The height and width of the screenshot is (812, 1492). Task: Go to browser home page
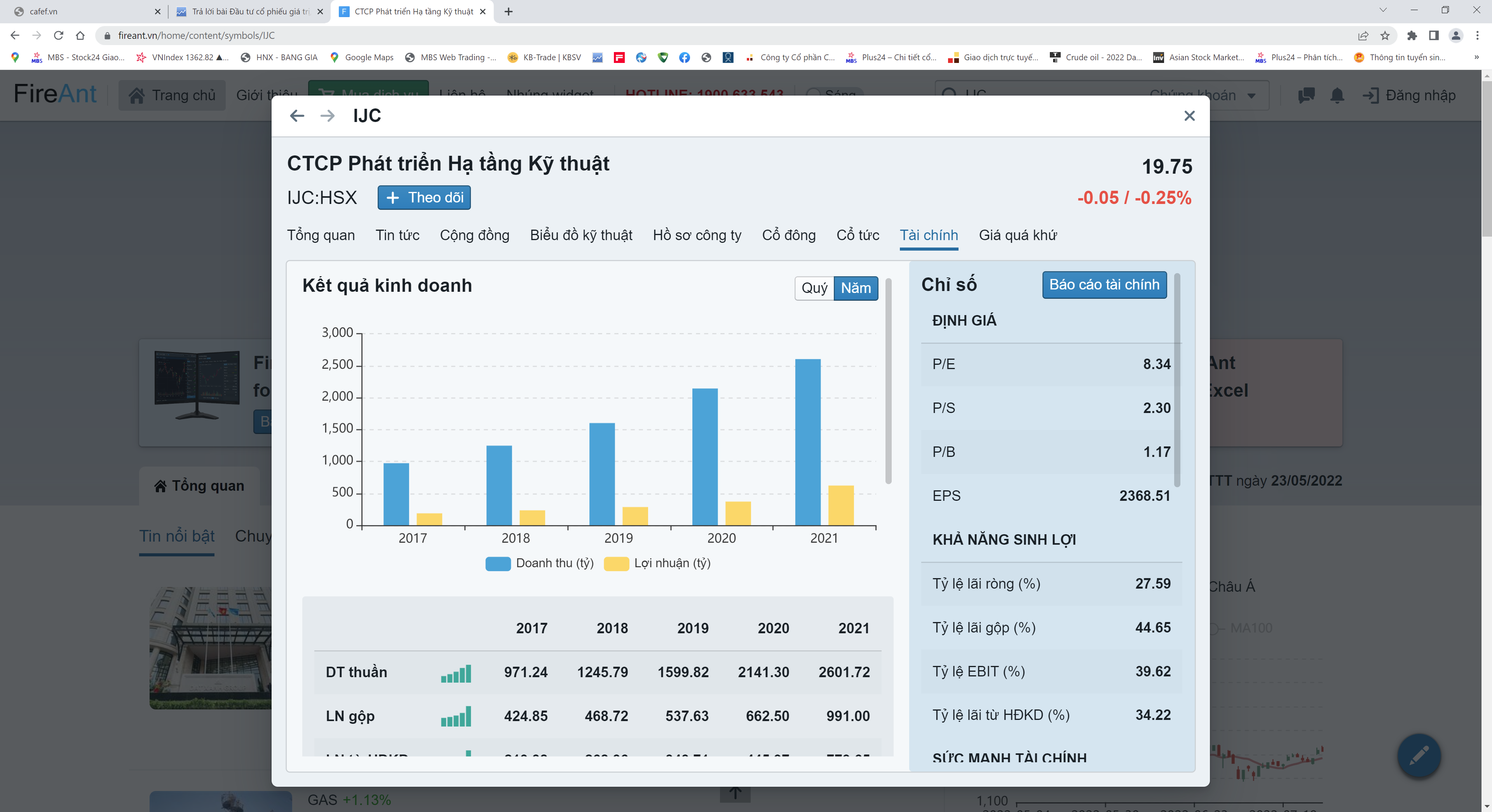click(x=80, y=35)
